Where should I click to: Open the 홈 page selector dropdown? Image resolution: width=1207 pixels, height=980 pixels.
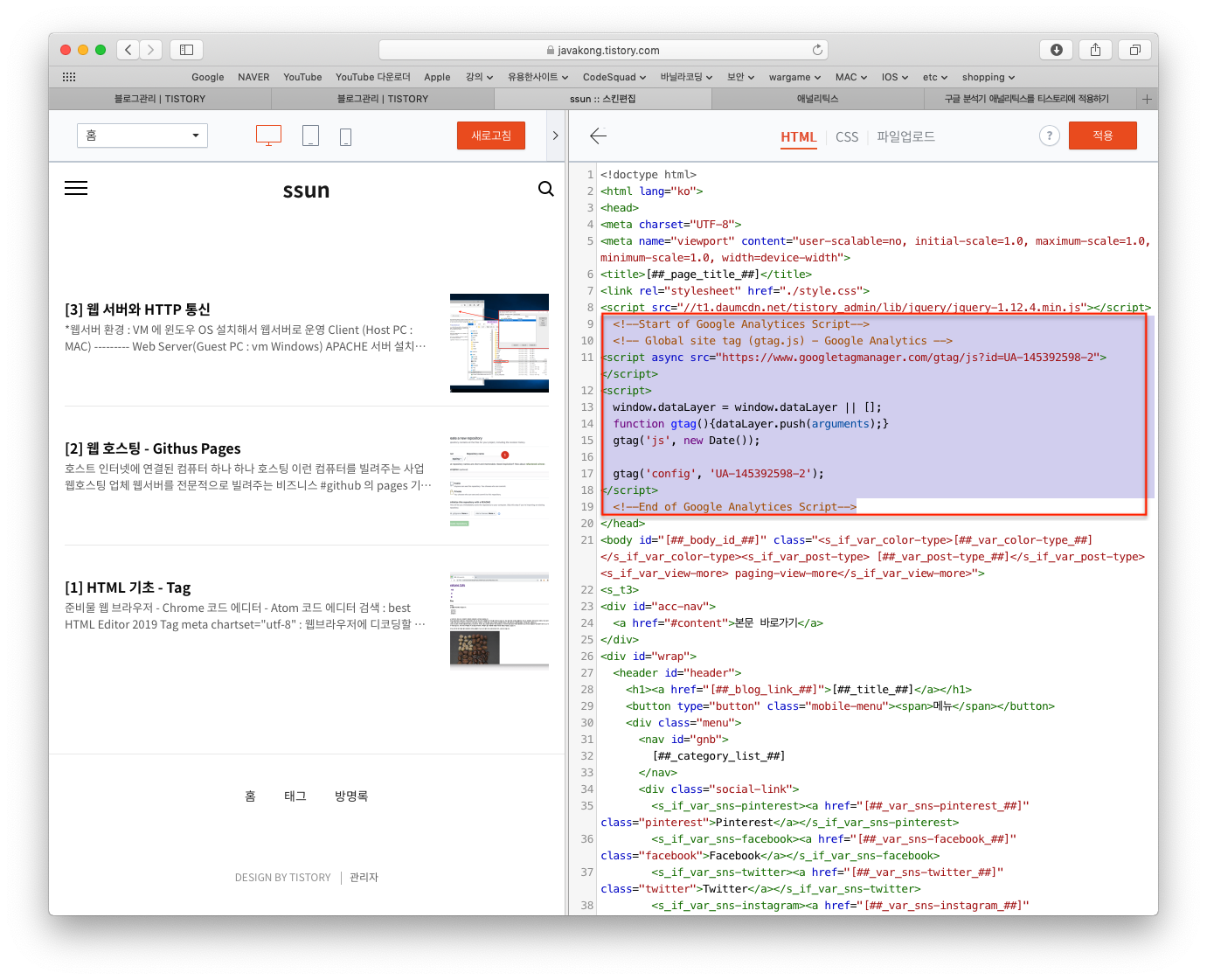point(142,136)
